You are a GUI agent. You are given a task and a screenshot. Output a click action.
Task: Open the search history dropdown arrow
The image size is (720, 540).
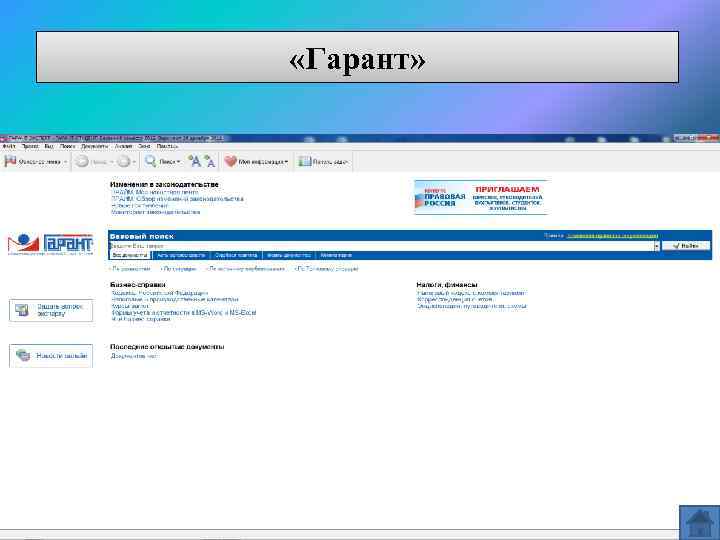(x=657, y=246)
